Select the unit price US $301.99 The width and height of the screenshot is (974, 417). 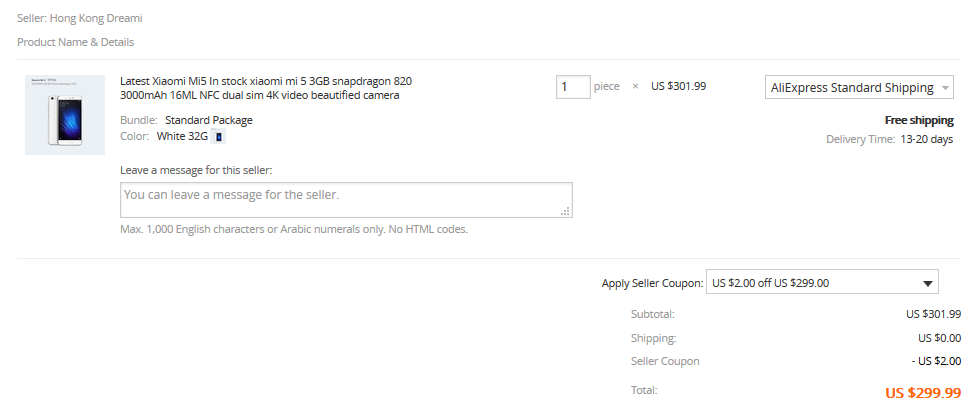[x=678, y=86]
